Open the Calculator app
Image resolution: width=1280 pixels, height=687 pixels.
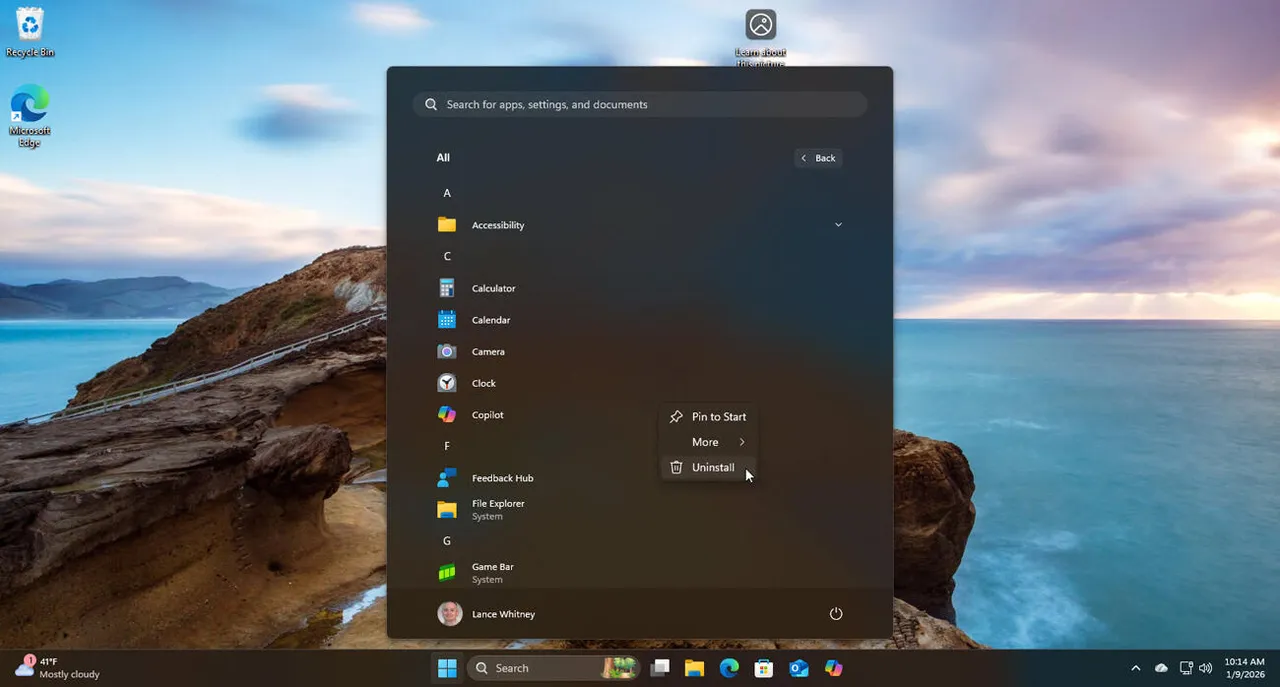coord(492,288)
